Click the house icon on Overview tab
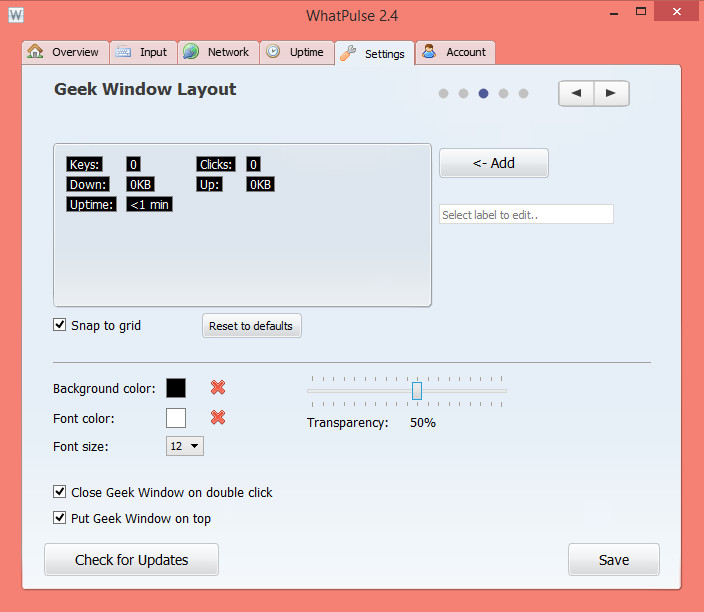This screenshot has width=704, height=612. coord(35,51)
